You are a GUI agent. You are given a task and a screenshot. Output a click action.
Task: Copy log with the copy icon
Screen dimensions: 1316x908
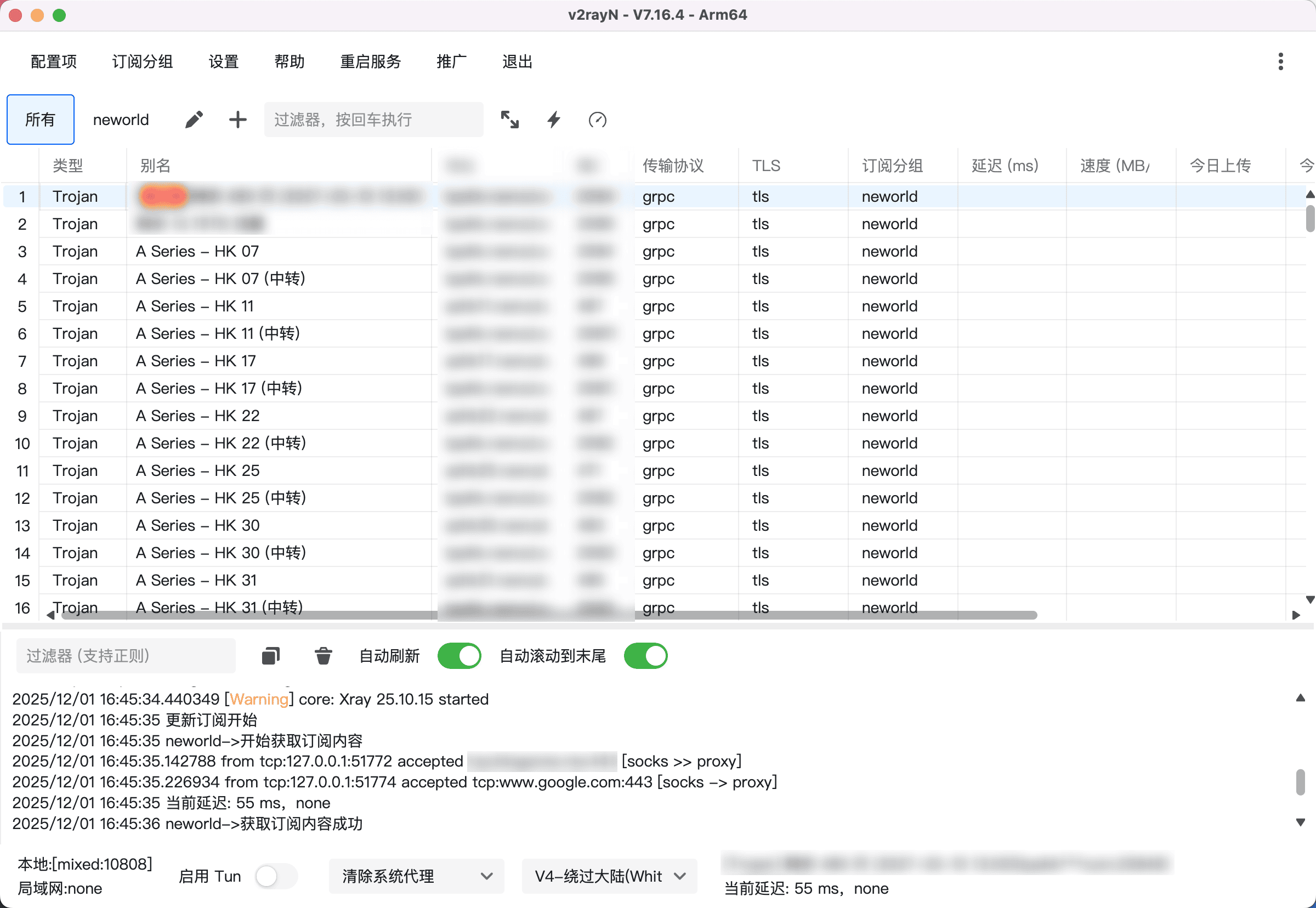click(271, 655)
